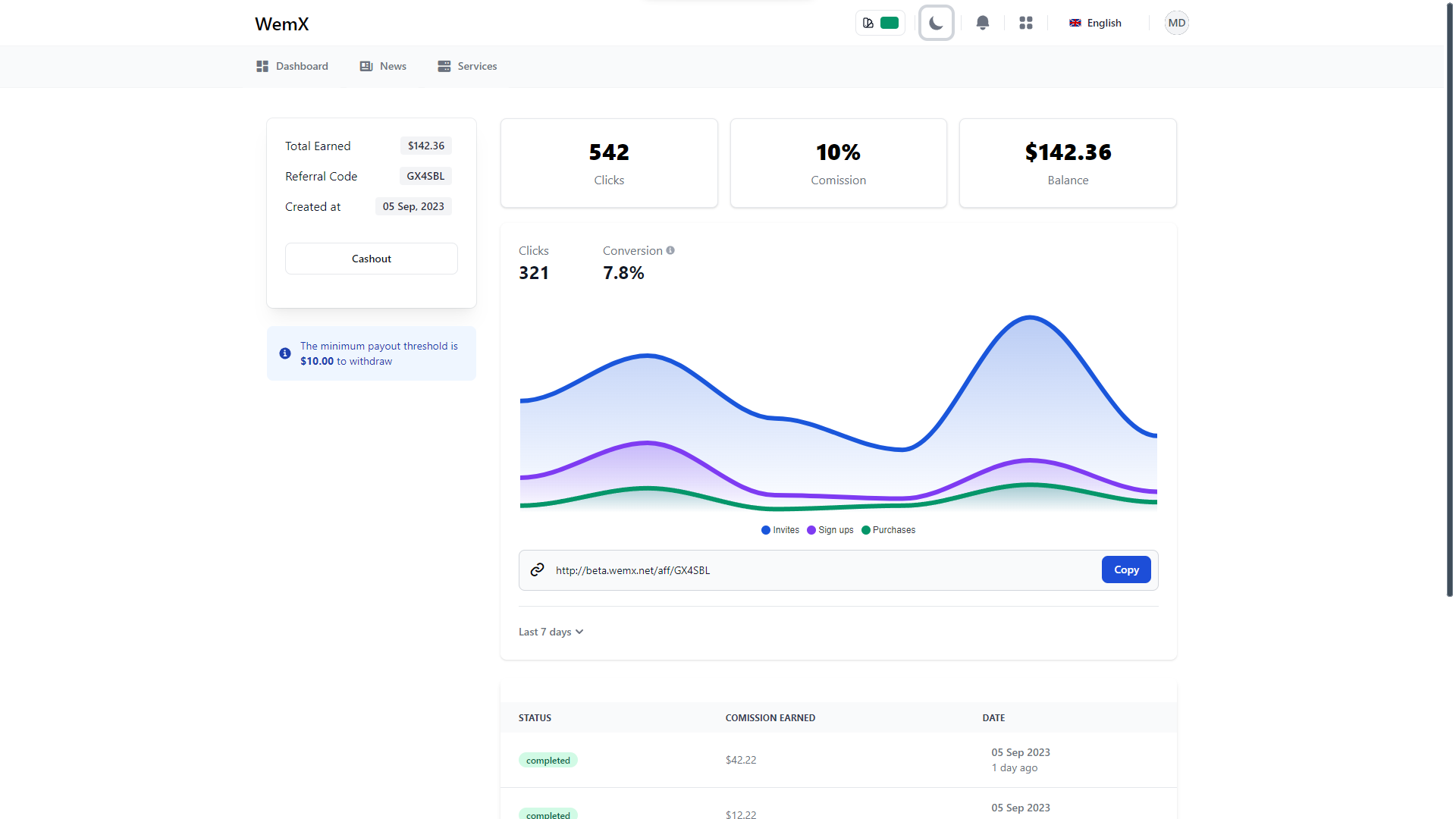Image resolution: width=1456 pixels, height=819 pixels.
Task: Click the 7.8% conversion value
Action: [x=623, y=273]
